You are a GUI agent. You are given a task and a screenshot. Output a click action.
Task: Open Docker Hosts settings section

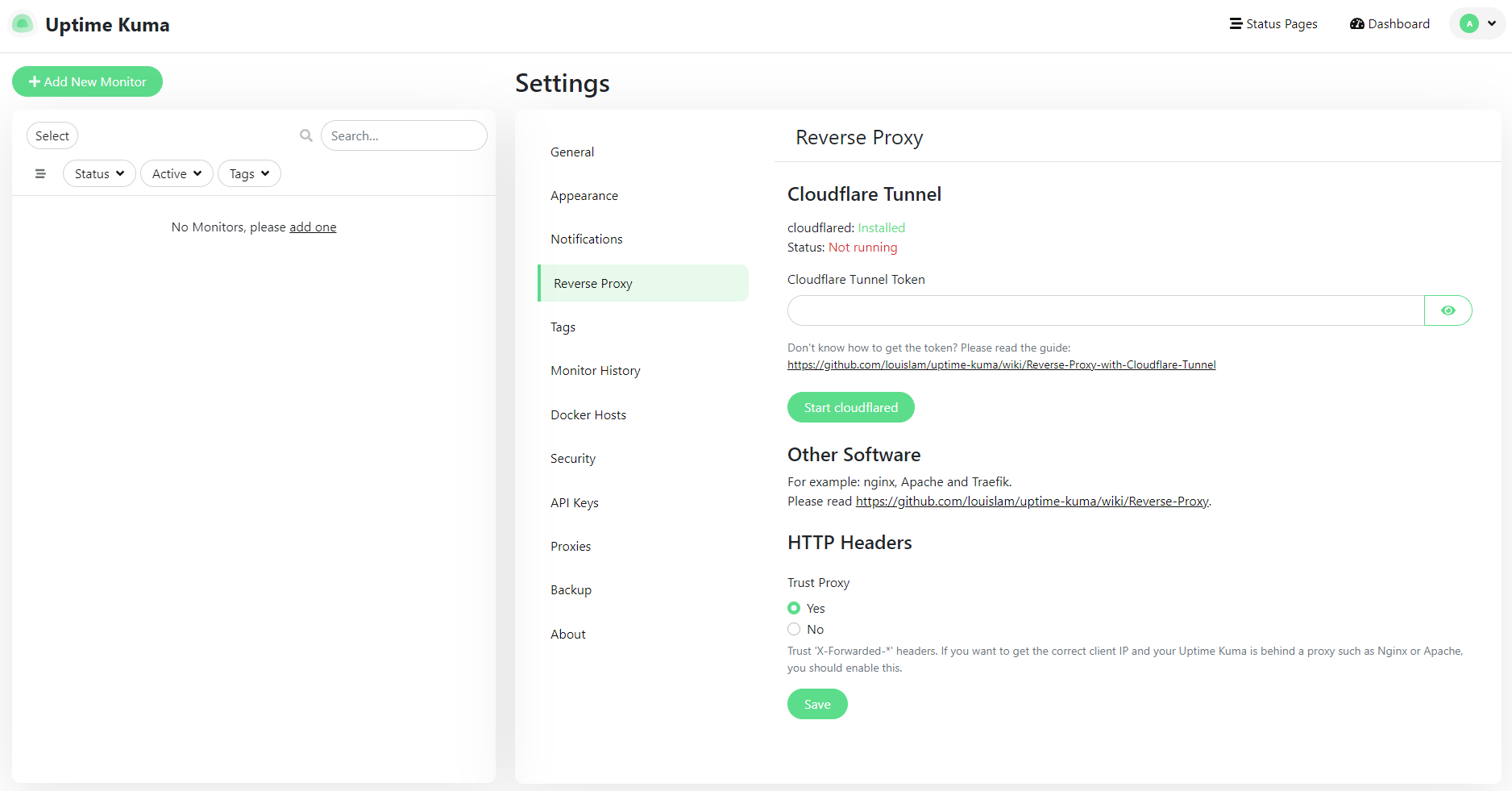pyautogui.click(x=642, y=414)
